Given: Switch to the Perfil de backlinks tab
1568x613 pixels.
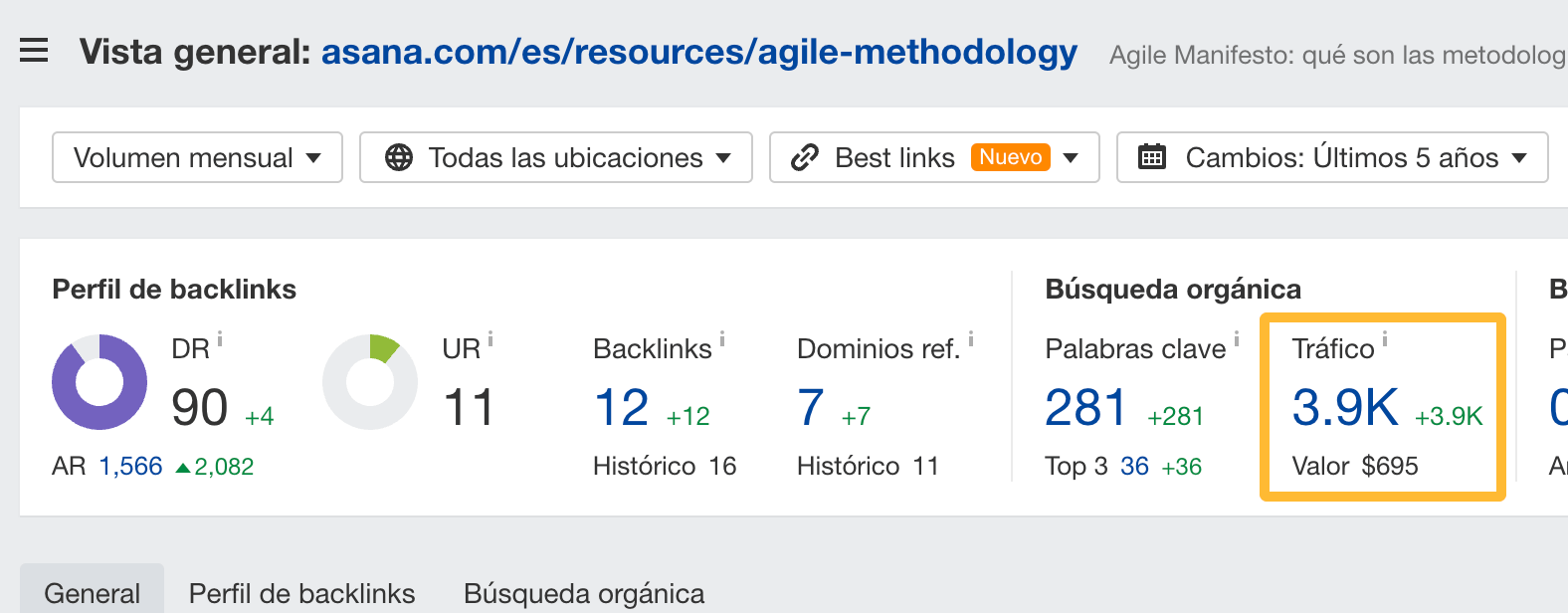Looking at the screenshot, I should click(x=301, y=593).
